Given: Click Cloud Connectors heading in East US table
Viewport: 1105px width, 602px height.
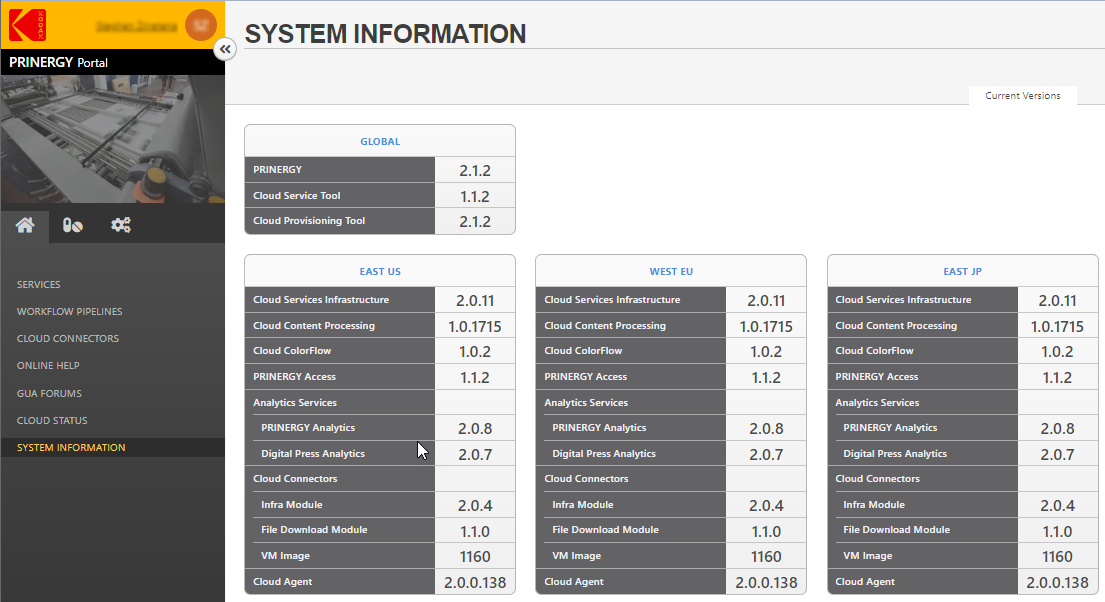Looking at the screenshot, I should 295,479.
